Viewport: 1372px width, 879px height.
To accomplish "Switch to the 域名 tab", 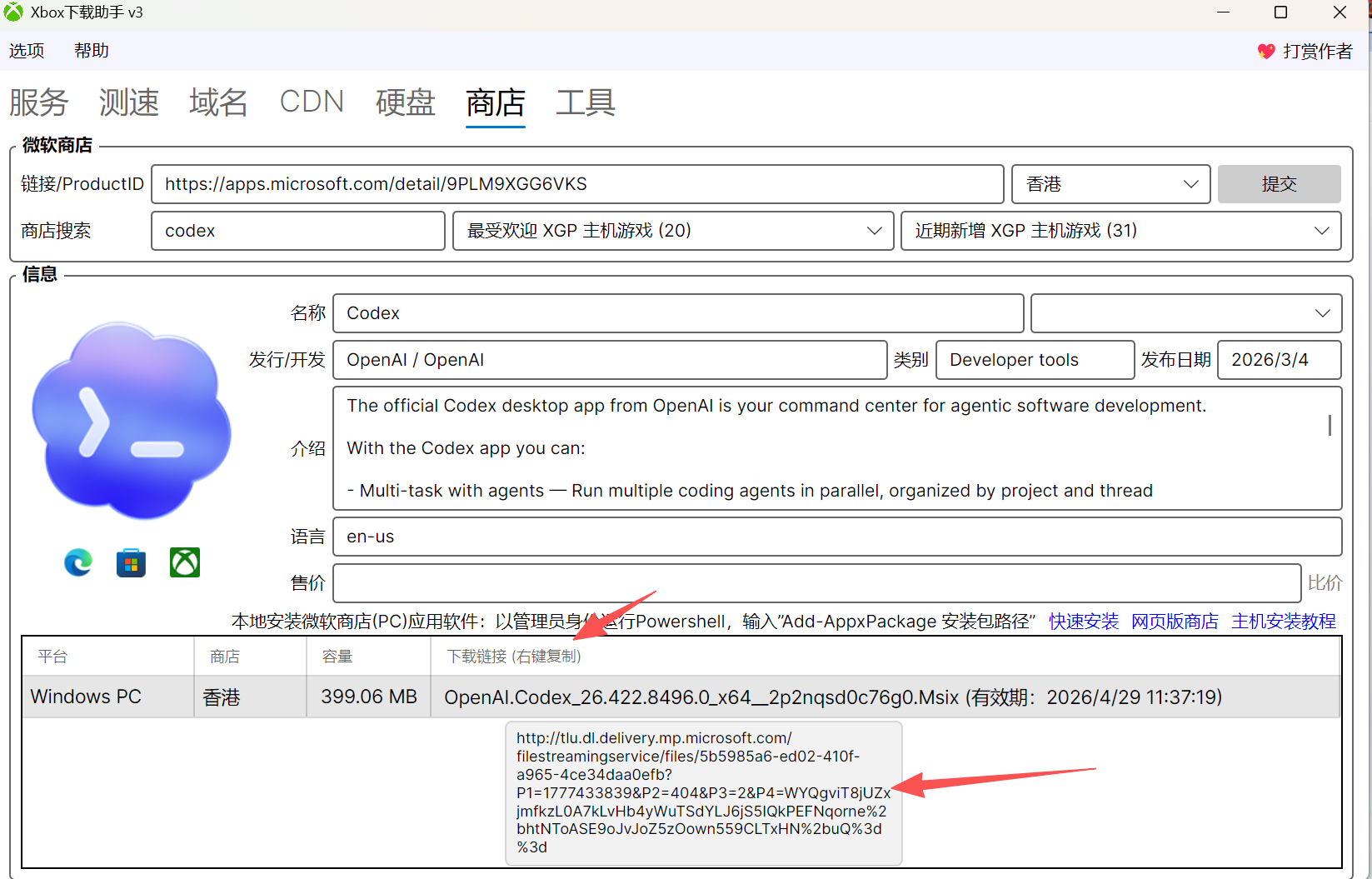I will click(218, 102).
